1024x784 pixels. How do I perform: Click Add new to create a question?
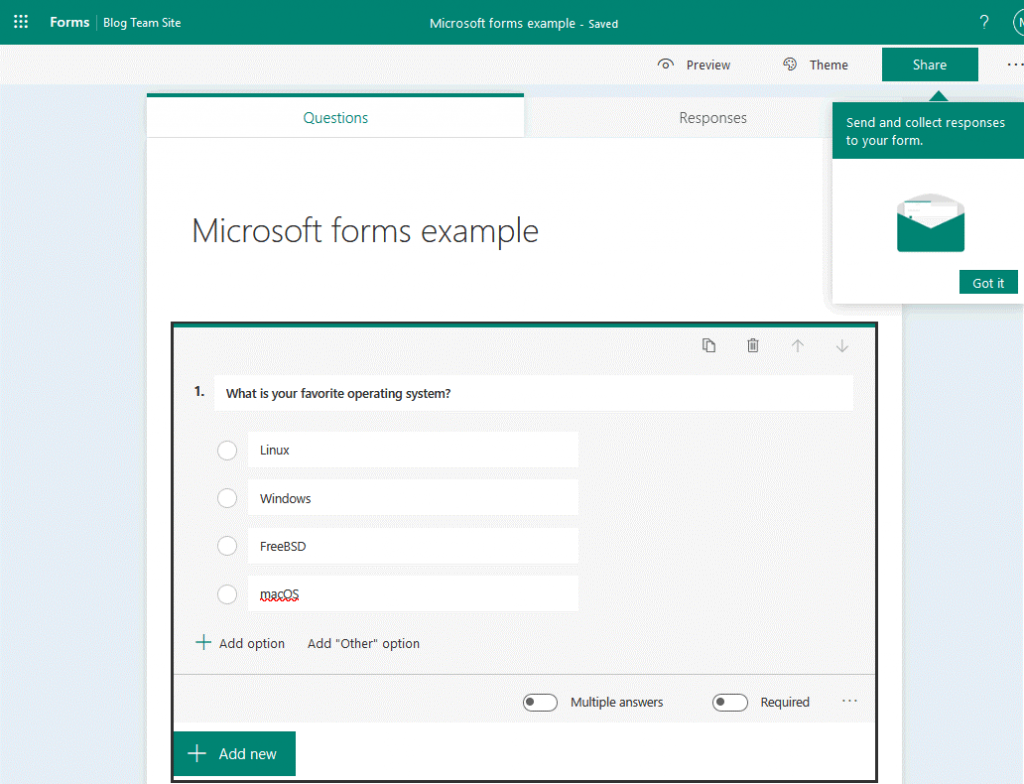(233, 753)
